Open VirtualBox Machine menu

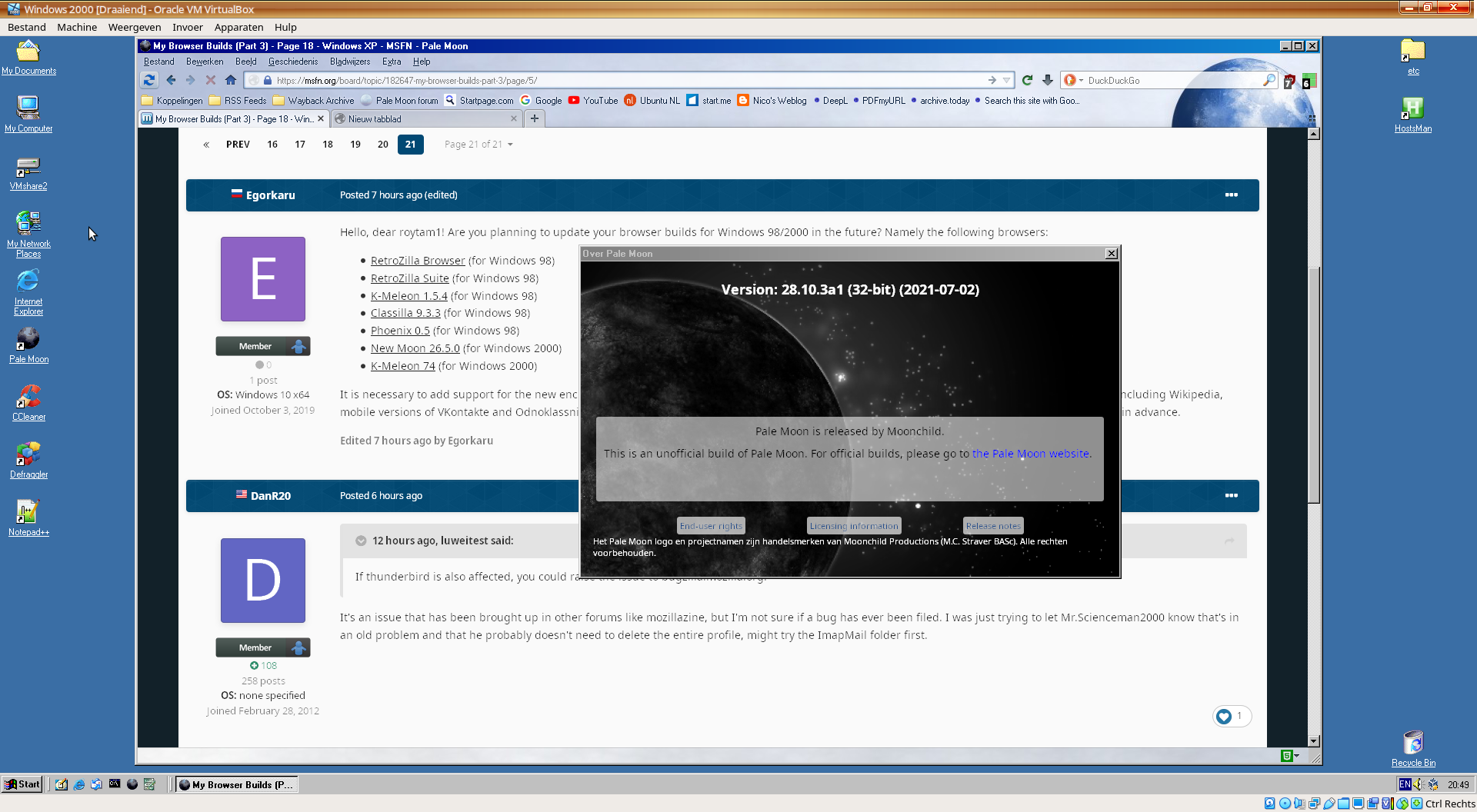tap(77, 27)
